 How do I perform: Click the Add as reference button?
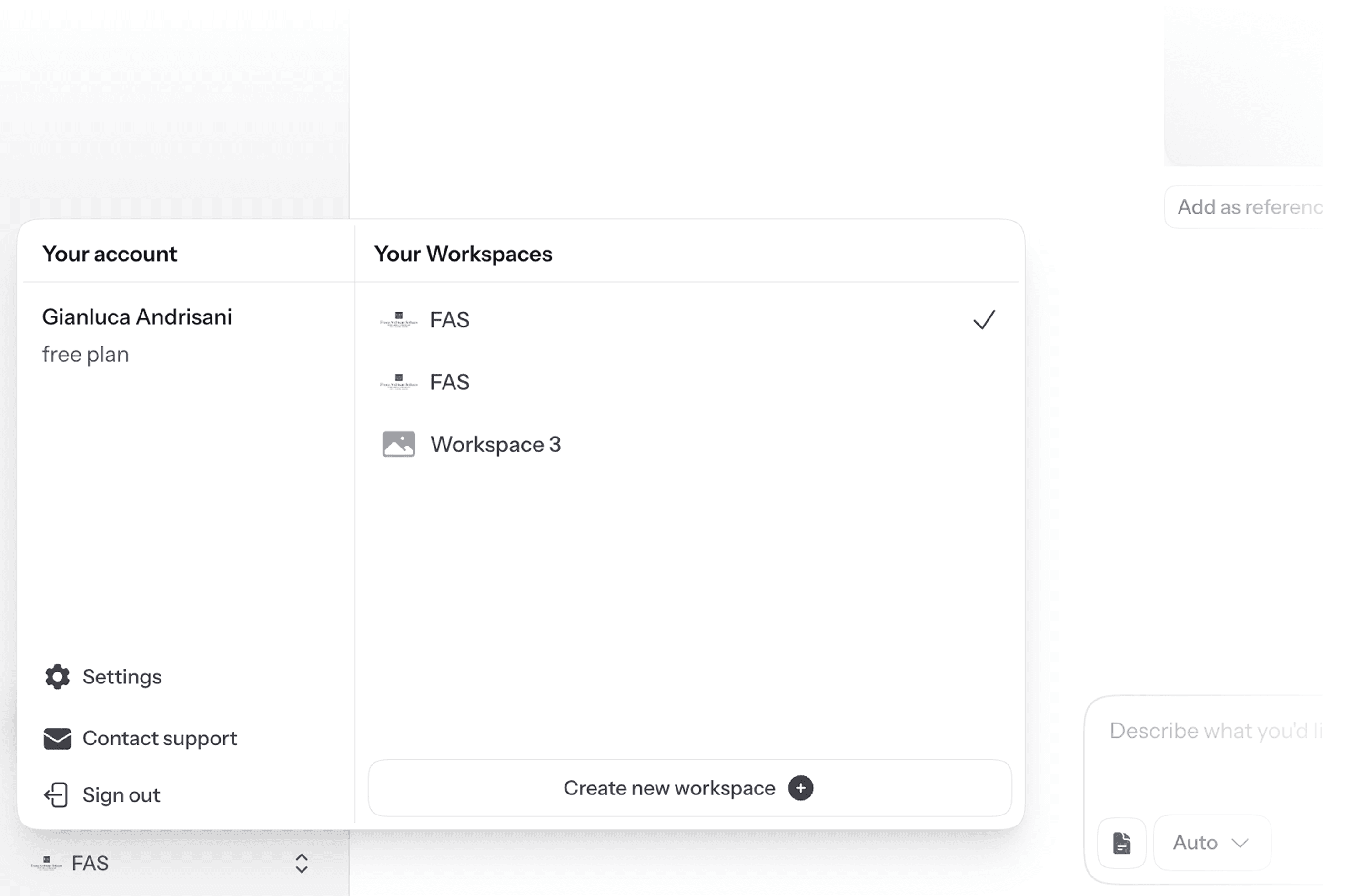pyautogui.click(x=1243, y=207)
